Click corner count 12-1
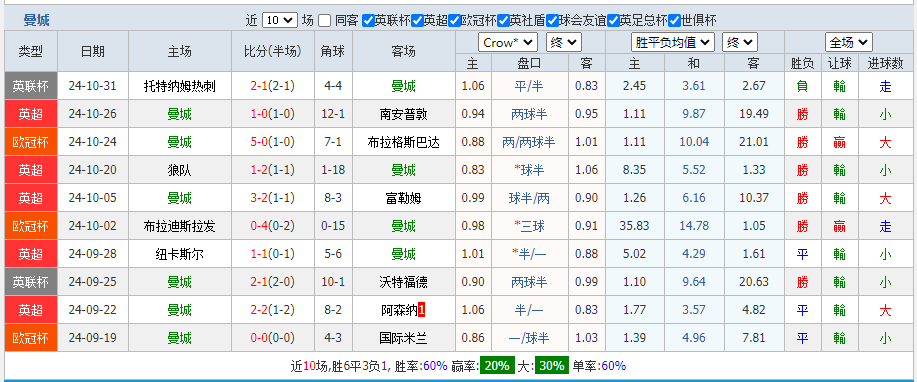The width and height of the screenshot is (917, 382). click(x=333, y=114)
